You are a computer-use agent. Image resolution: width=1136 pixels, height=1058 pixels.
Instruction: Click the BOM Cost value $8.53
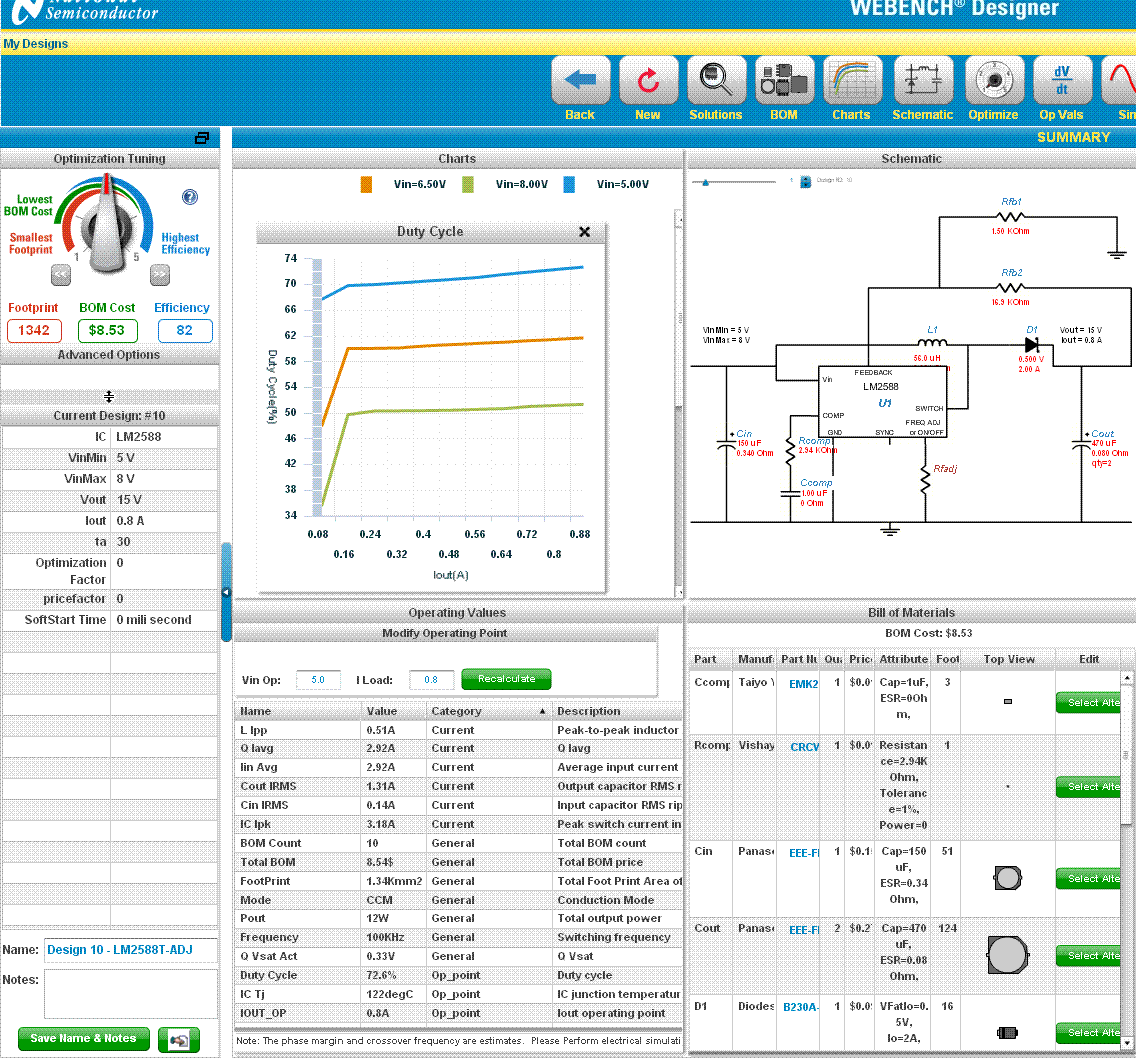pos(106,330)
